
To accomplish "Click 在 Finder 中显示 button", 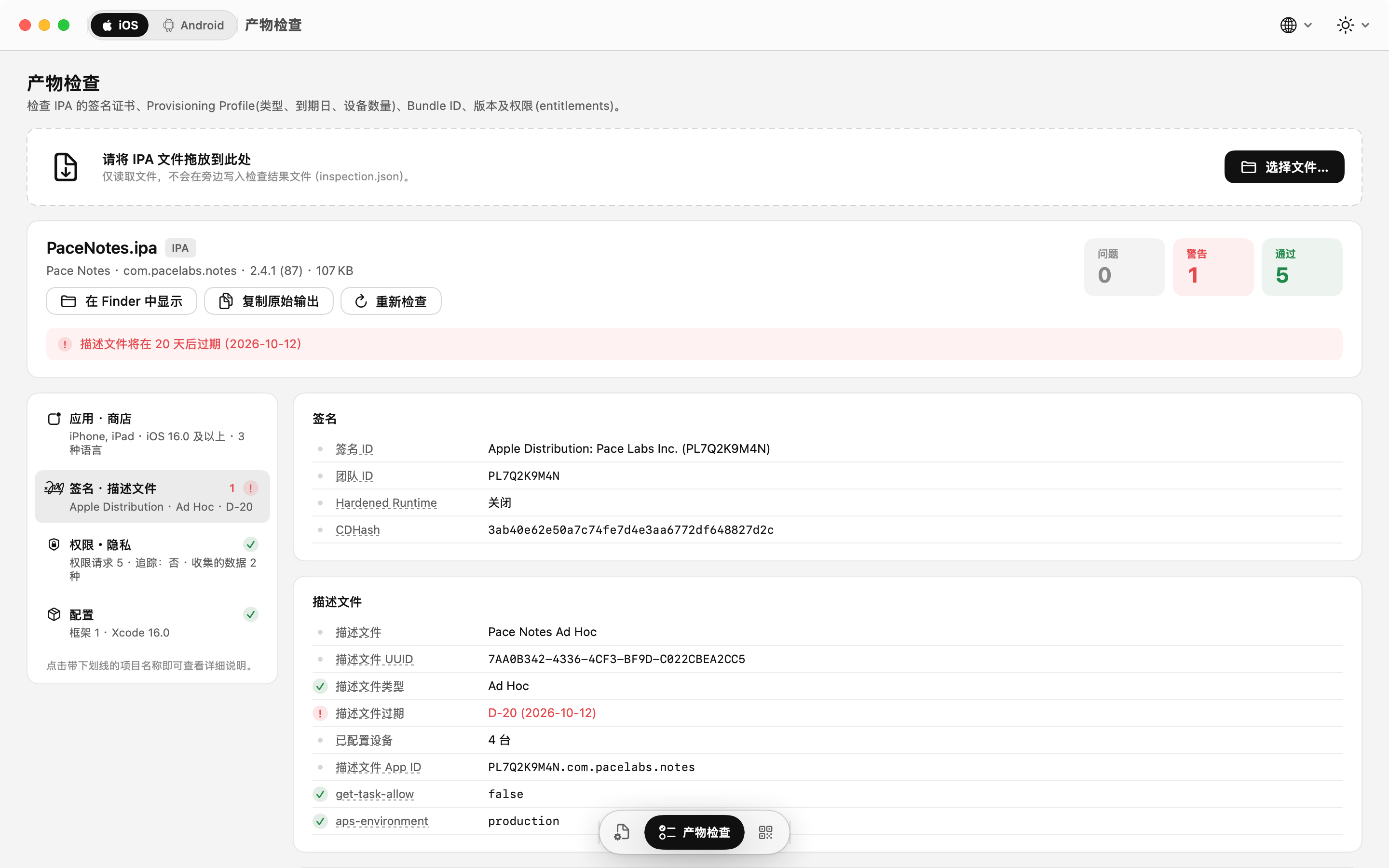I will point(122,301).
